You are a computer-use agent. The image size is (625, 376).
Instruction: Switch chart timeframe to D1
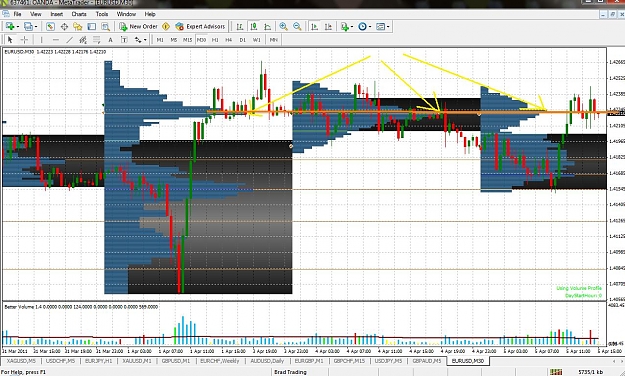[242, 39]
